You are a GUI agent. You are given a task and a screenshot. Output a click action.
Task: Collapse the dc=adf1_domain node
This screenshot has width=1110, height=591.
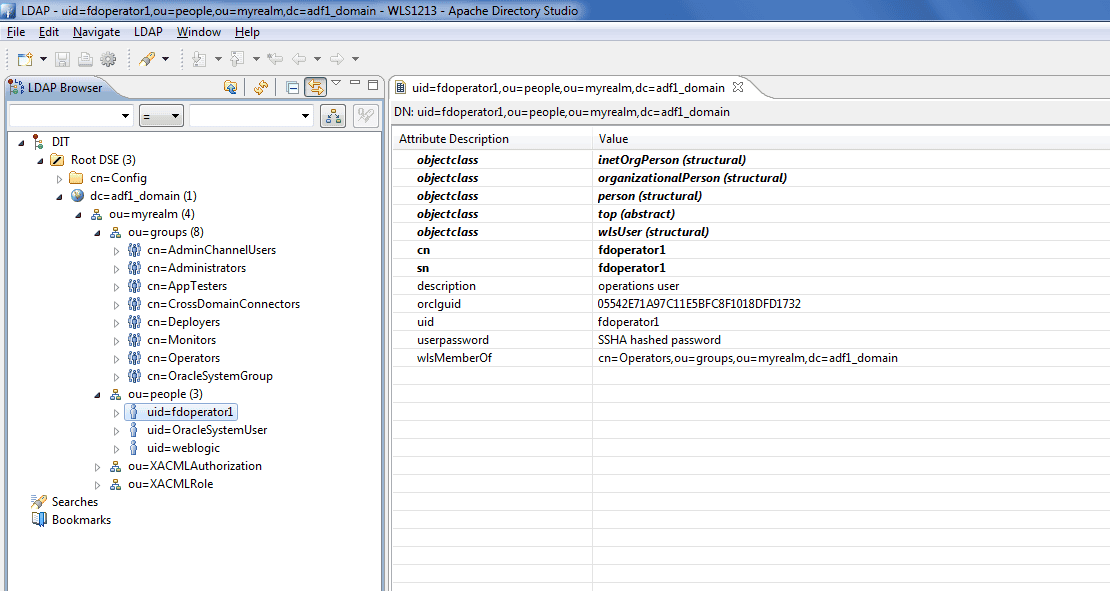(59, 197)
